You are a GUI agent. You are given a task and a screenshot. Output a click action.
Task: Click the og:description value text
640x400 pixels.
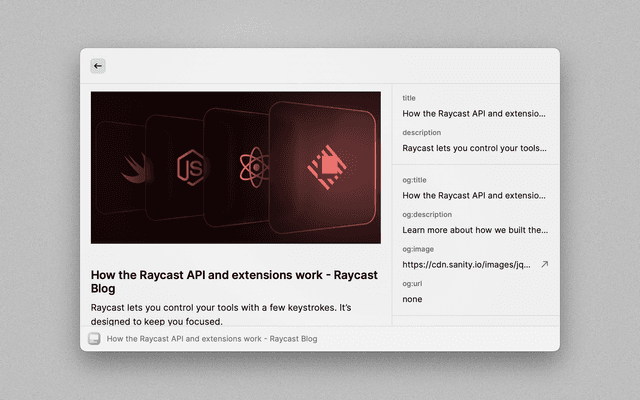coord(475,229)
